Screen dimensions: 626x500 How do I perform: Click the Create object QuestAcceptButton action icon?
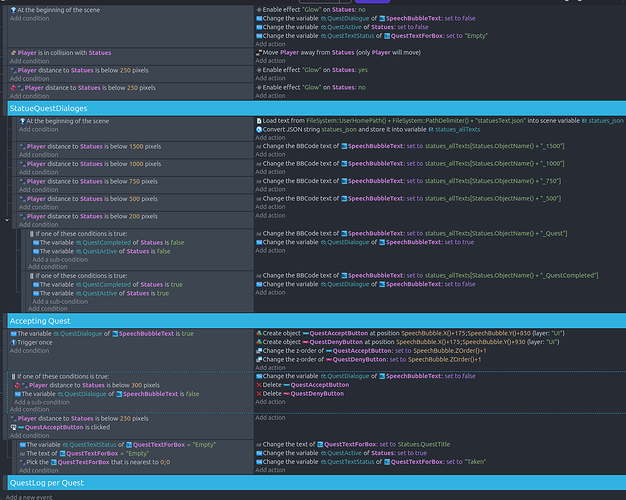pyautogui.click(x=259, y=332)
